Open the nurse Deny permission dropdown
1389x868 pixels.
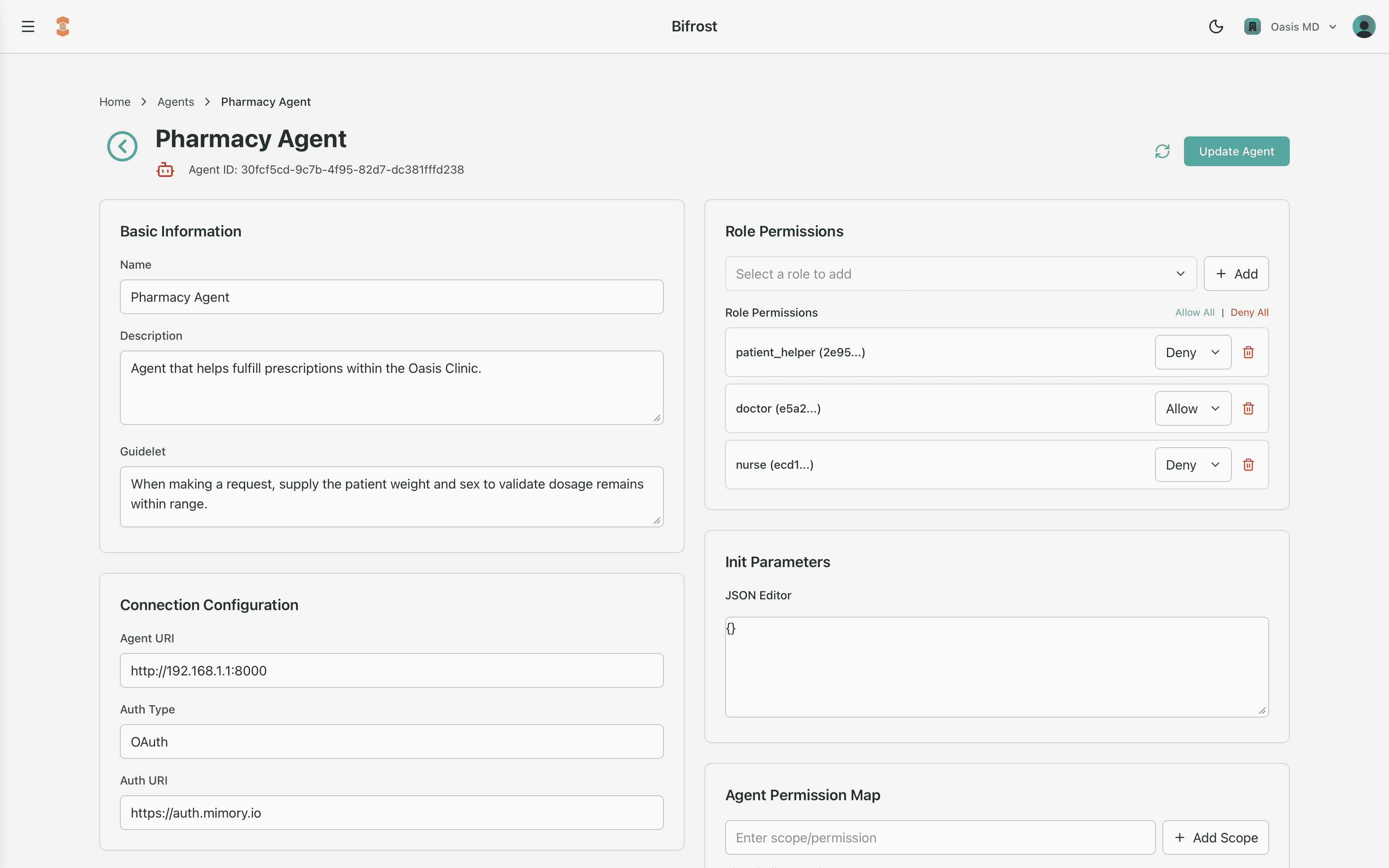coord(1192,465)
